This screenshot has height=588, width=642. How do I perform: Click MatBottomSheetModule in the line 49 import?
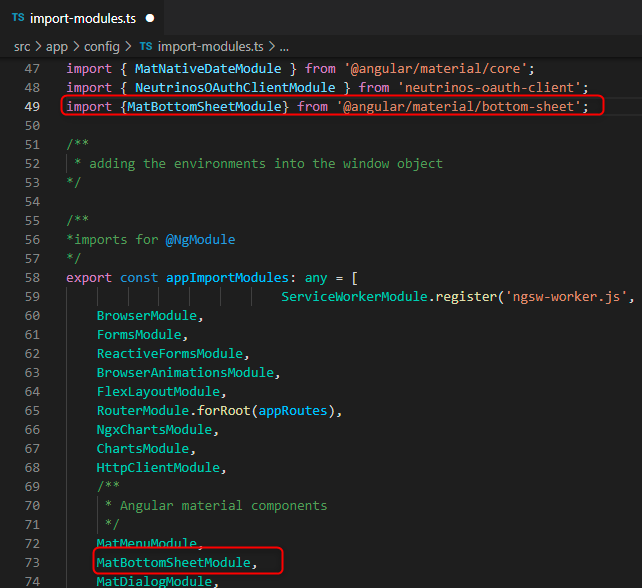(204, 106)
